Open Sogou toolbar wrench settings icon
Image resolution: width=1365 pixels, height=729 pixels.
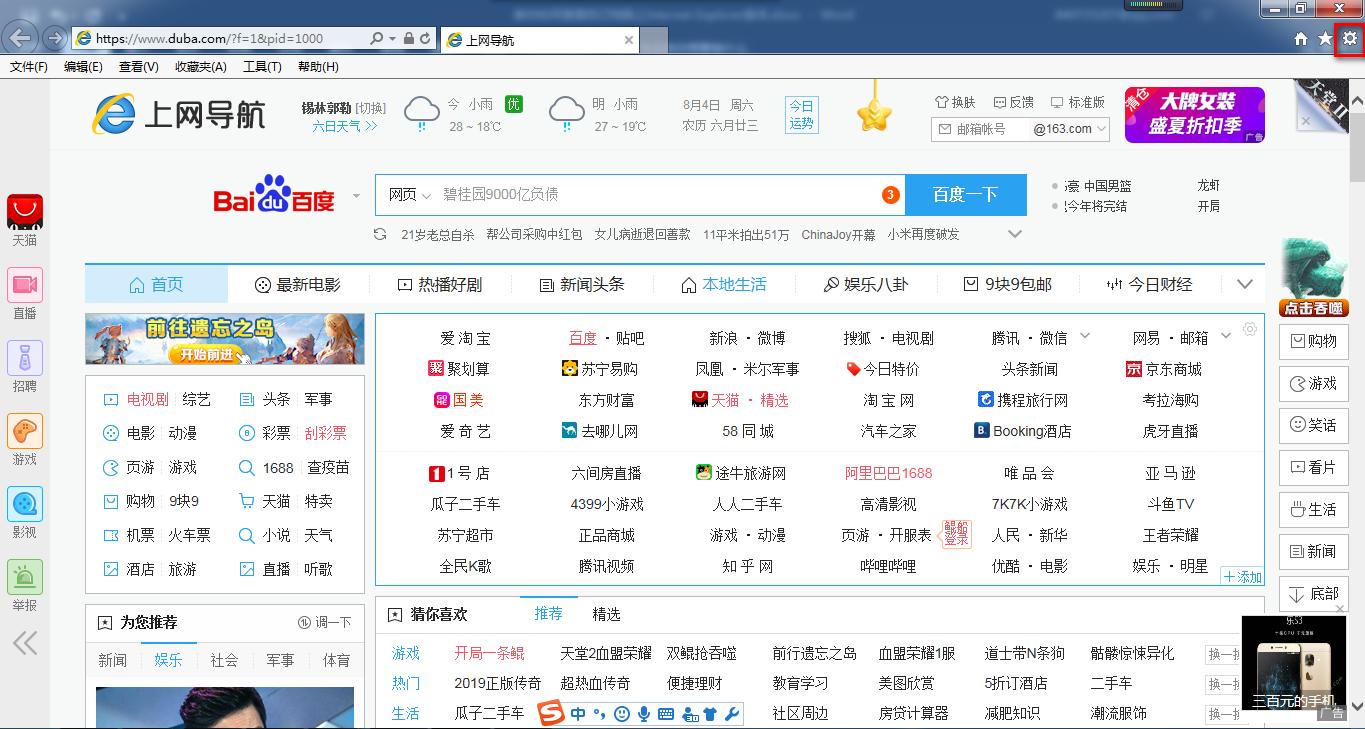point(731,714)
